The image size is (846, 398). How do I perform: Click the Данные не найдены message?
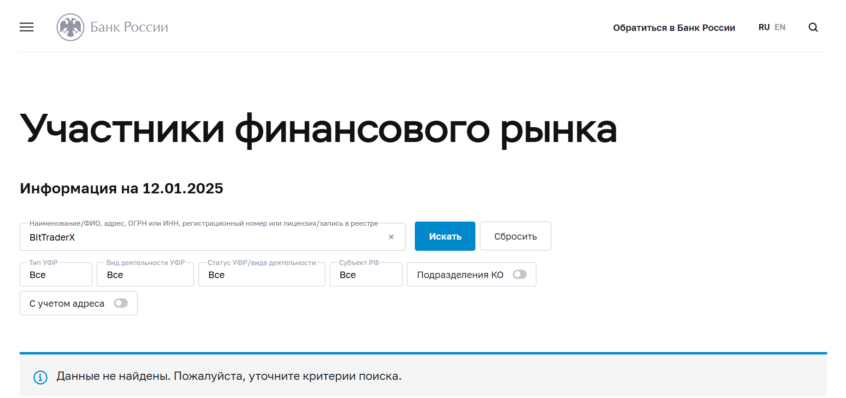[229, 376]
